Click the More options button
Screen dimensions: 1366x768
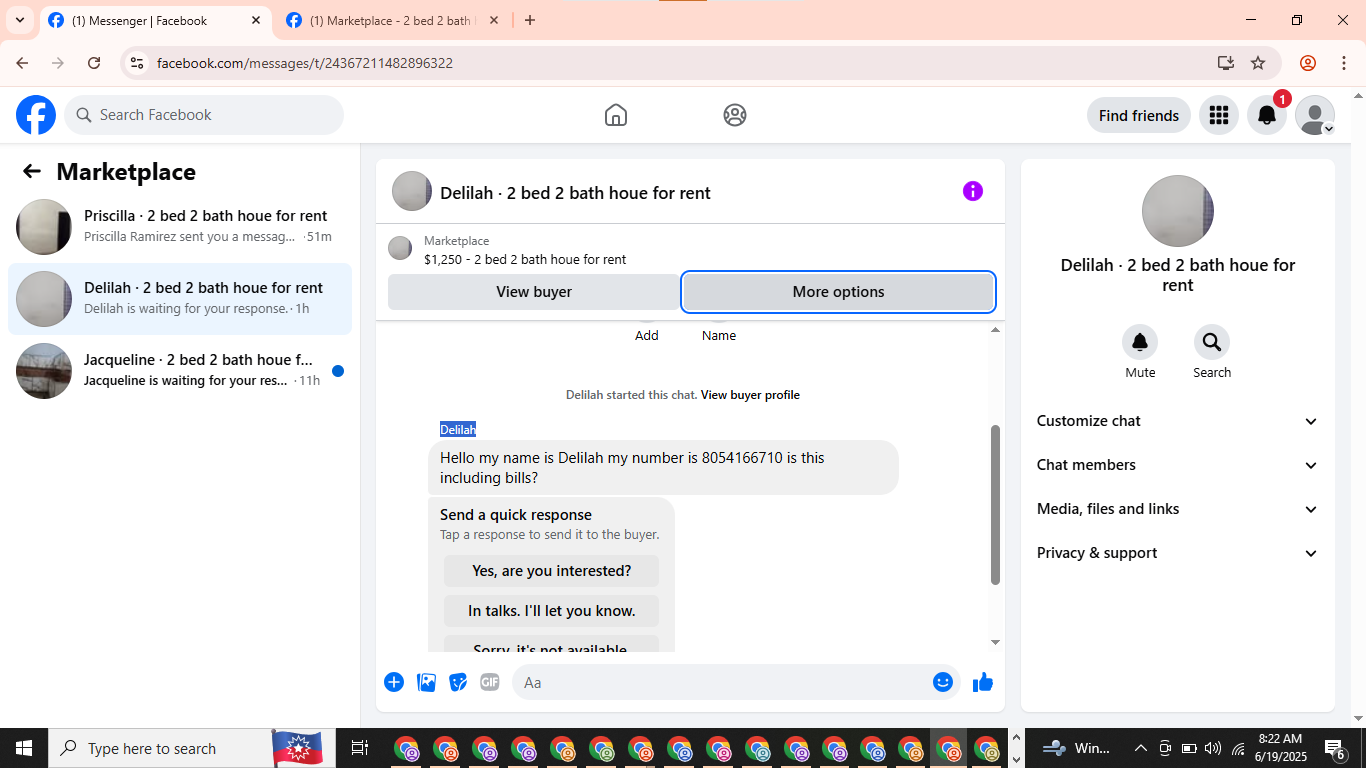point(838,292)
